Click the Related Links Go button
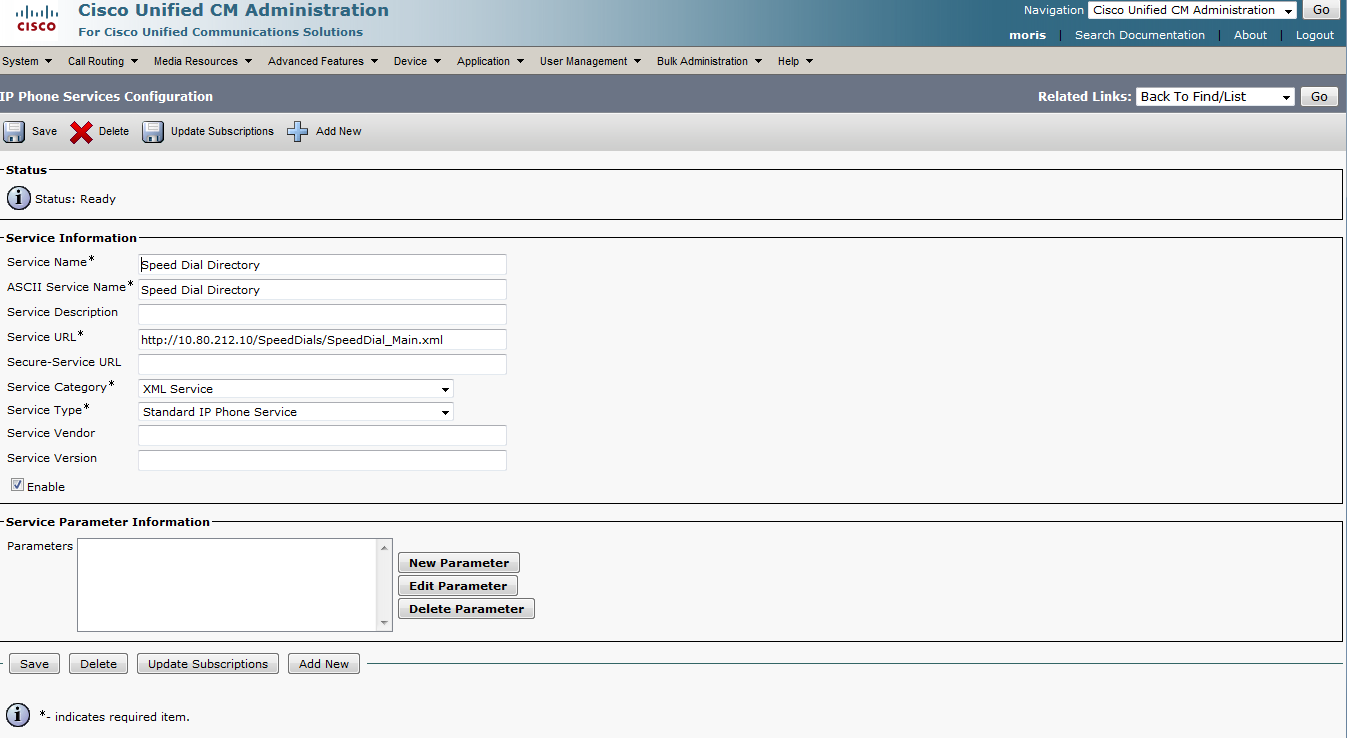The width and height of the screenshot is (1347, 738). [x=1319, y=96]
